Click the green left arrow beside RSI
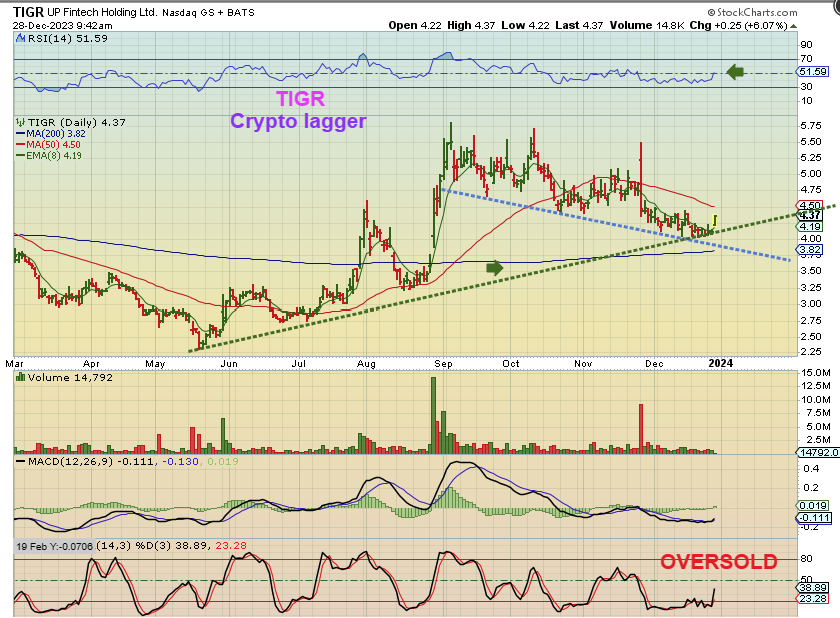 click(x=735, y=72)
